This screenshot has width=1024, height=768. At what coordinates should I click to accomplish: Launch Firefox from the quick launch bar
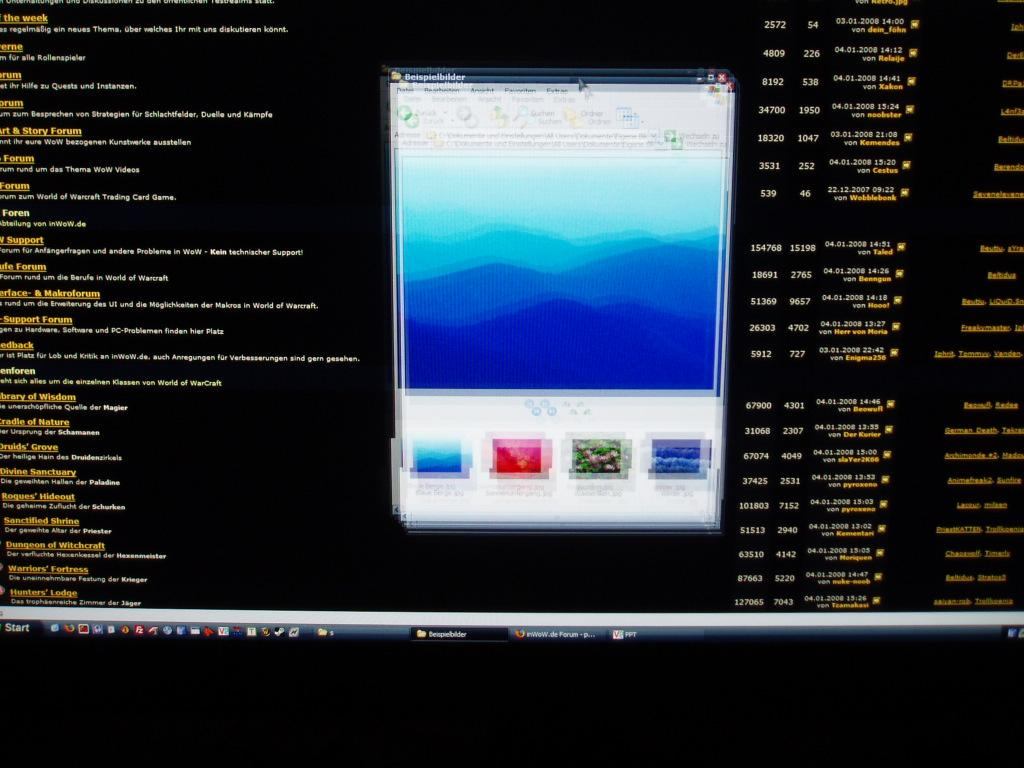coord(69,629)
